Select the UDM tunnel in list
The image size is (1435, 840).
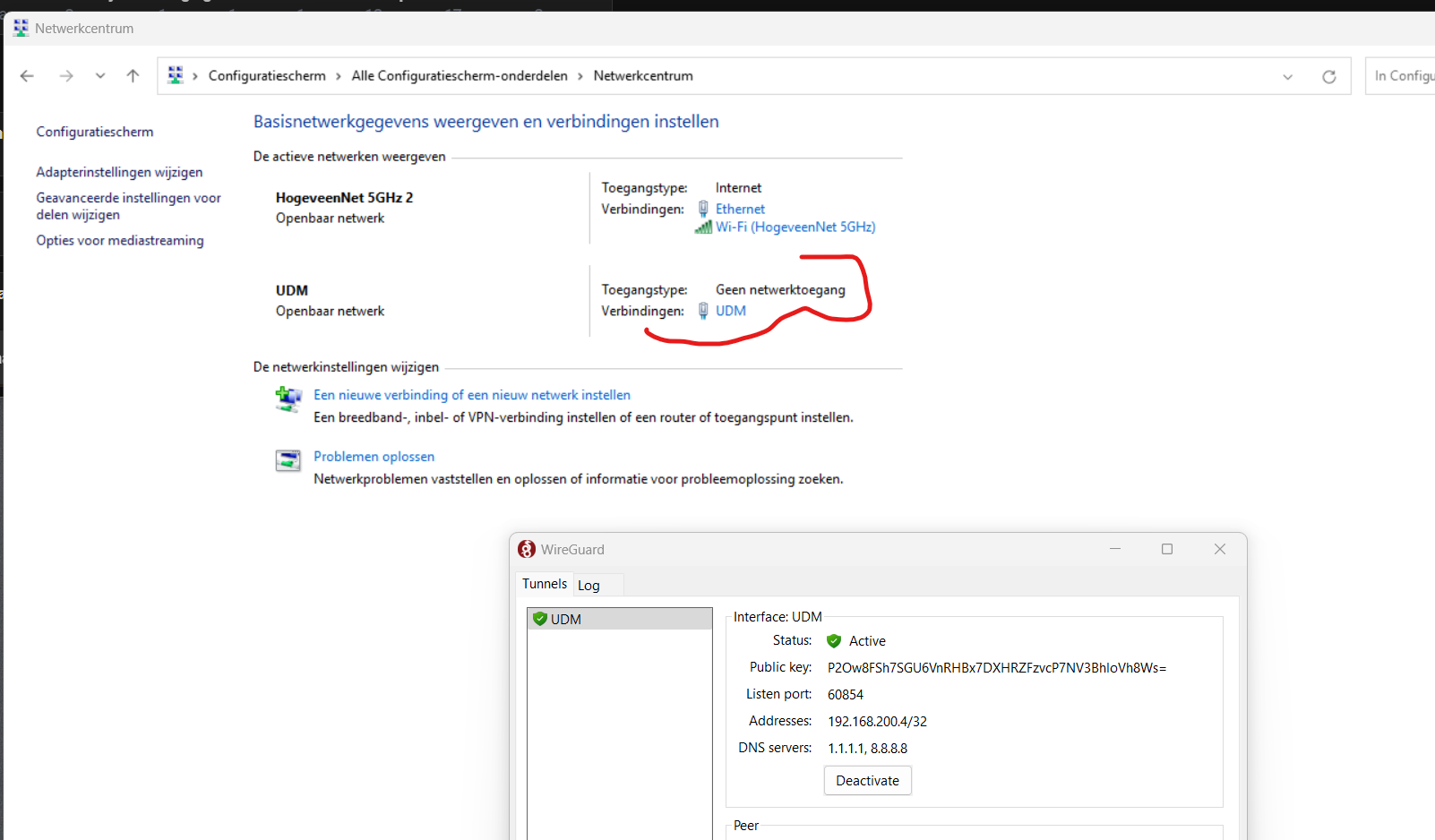point(566,619)
